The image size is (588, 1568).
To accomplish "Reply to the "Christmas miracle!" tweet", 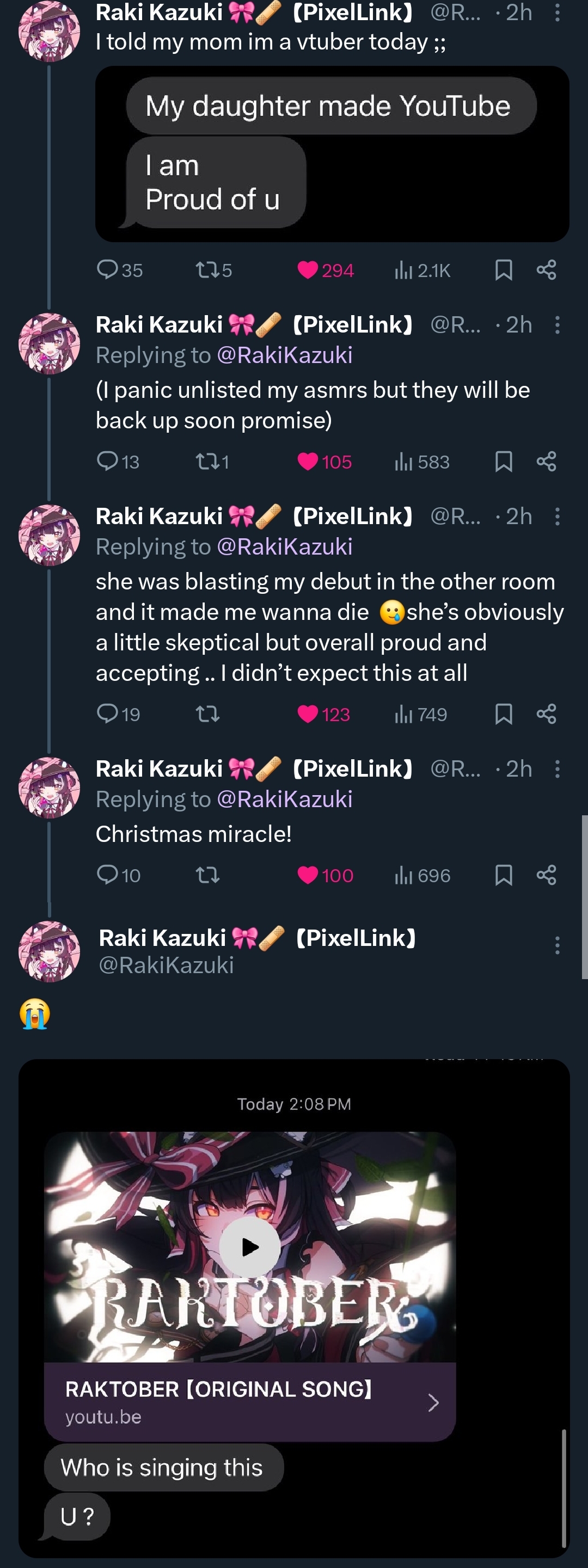I will point(108,875).
